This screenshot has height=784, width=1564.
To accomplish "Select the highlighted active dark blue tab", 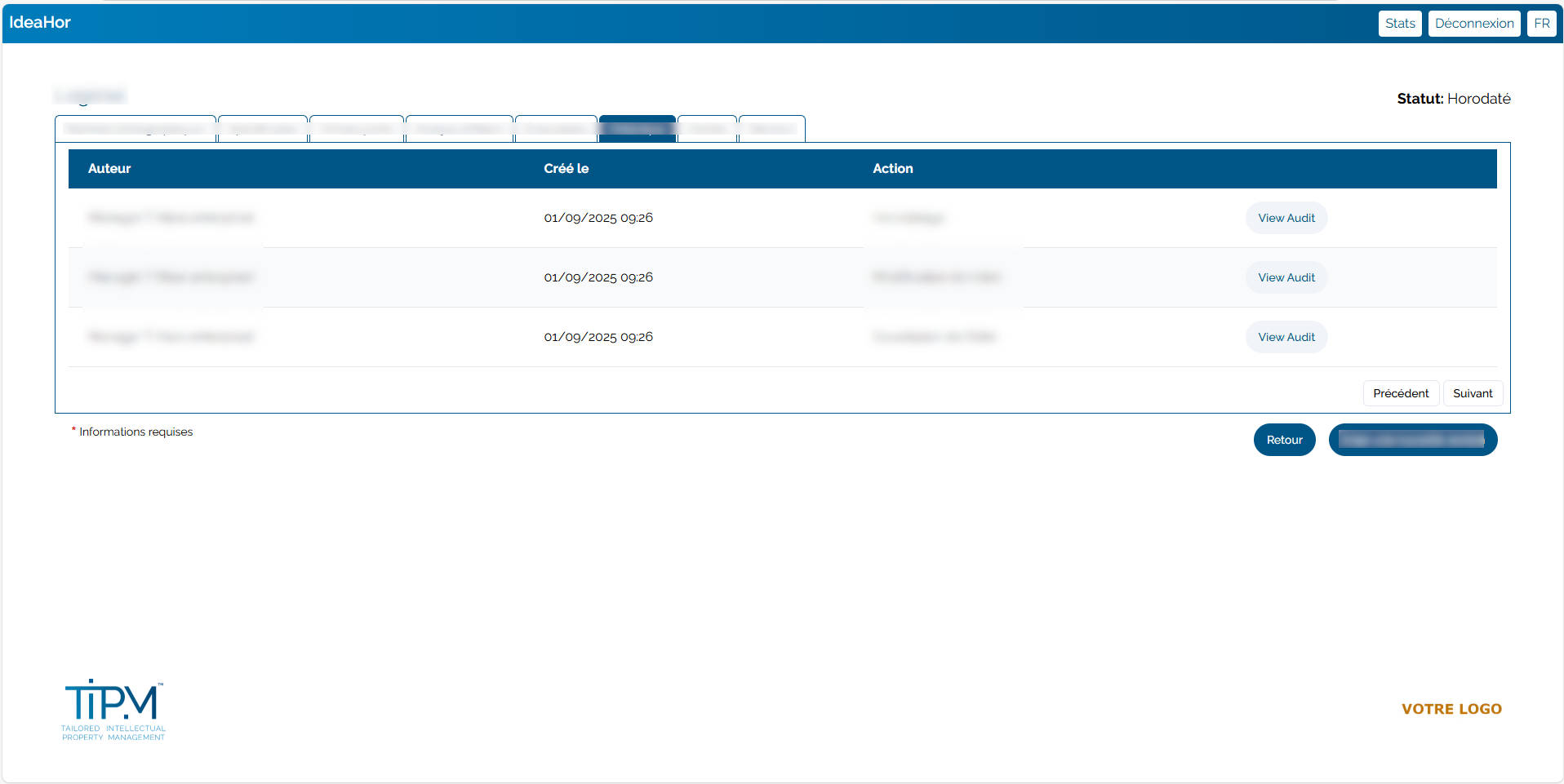I will coord(637,129).
